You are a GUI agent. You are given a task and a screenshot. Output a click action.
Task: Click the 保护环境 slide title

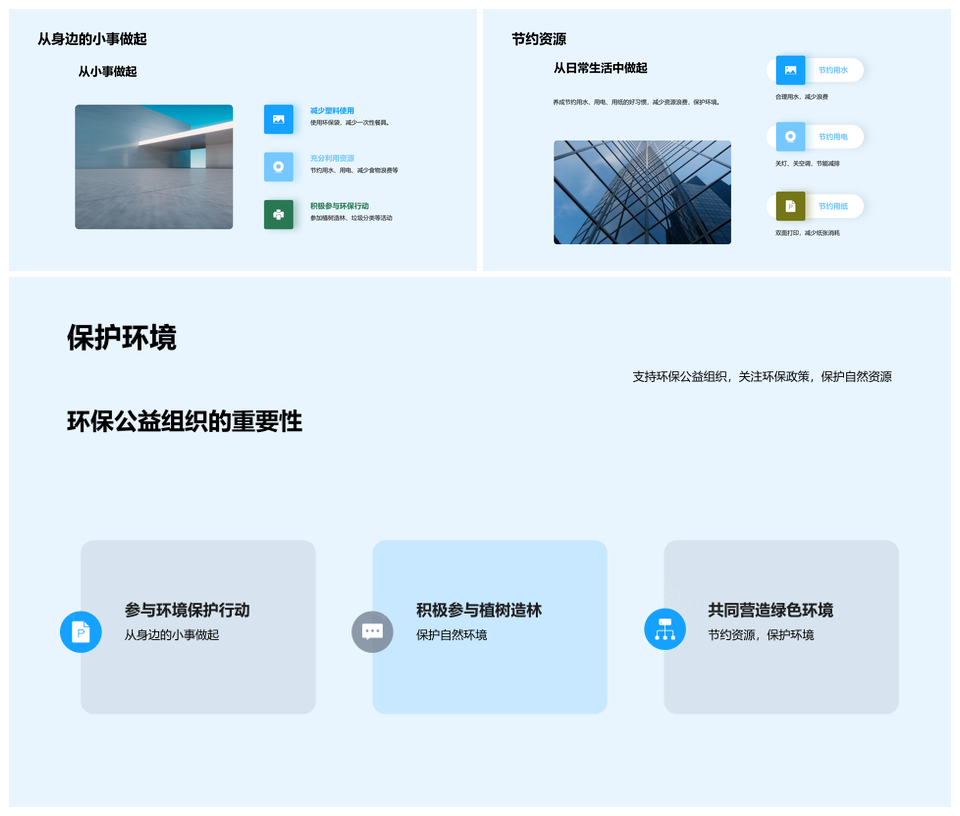coord(122,338)
